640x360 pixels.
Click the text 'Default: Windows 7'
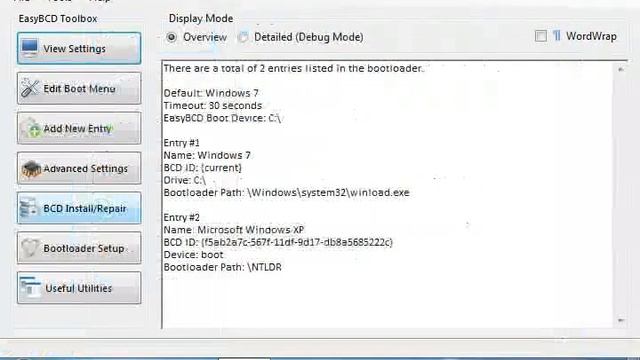(211, 93)
